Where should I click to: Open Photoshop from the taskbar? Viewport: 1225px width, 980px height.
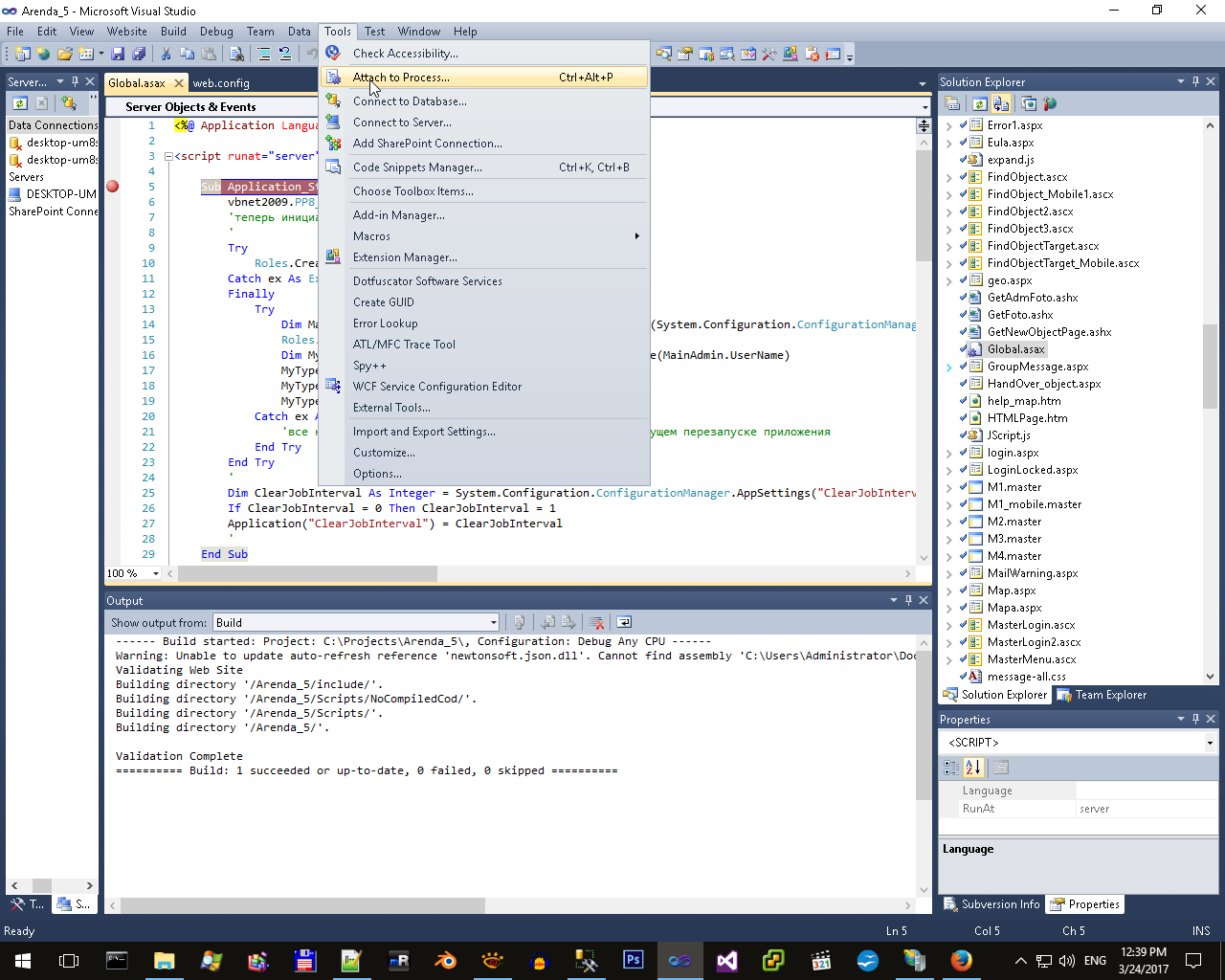[x=634, y=961]
